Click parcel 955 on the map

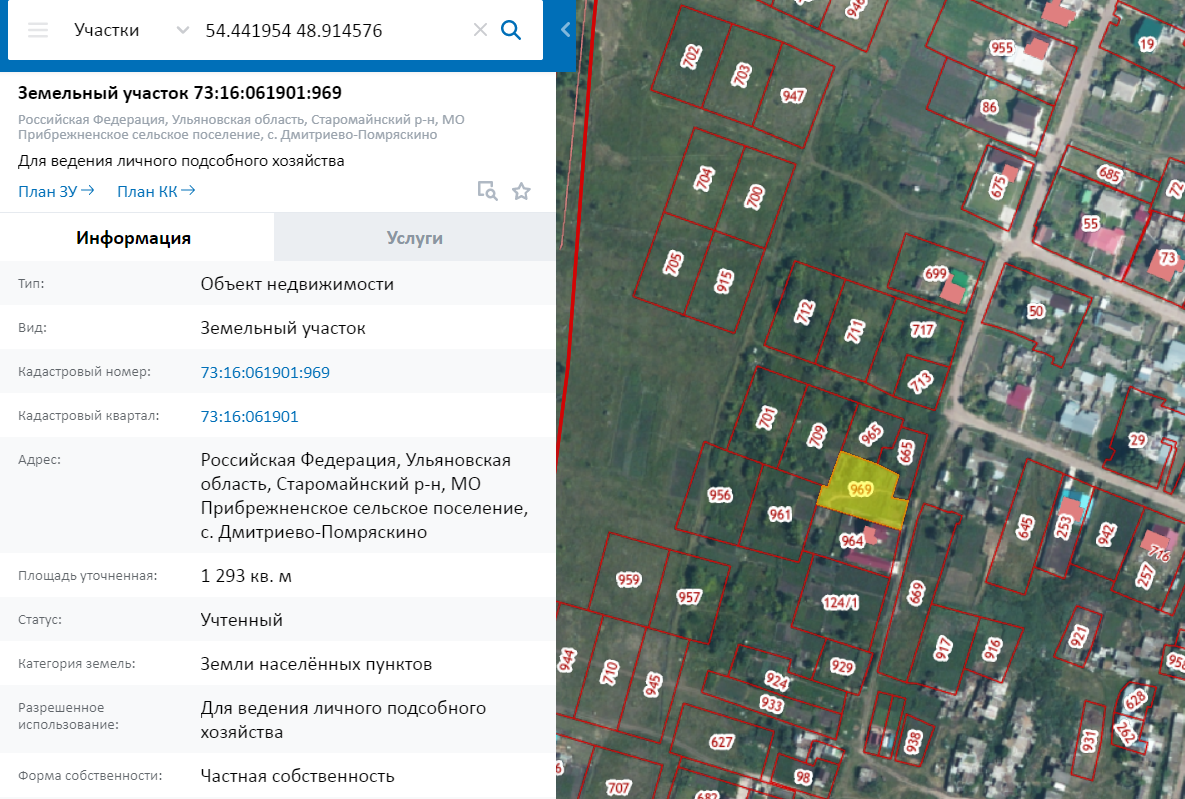1001,48
